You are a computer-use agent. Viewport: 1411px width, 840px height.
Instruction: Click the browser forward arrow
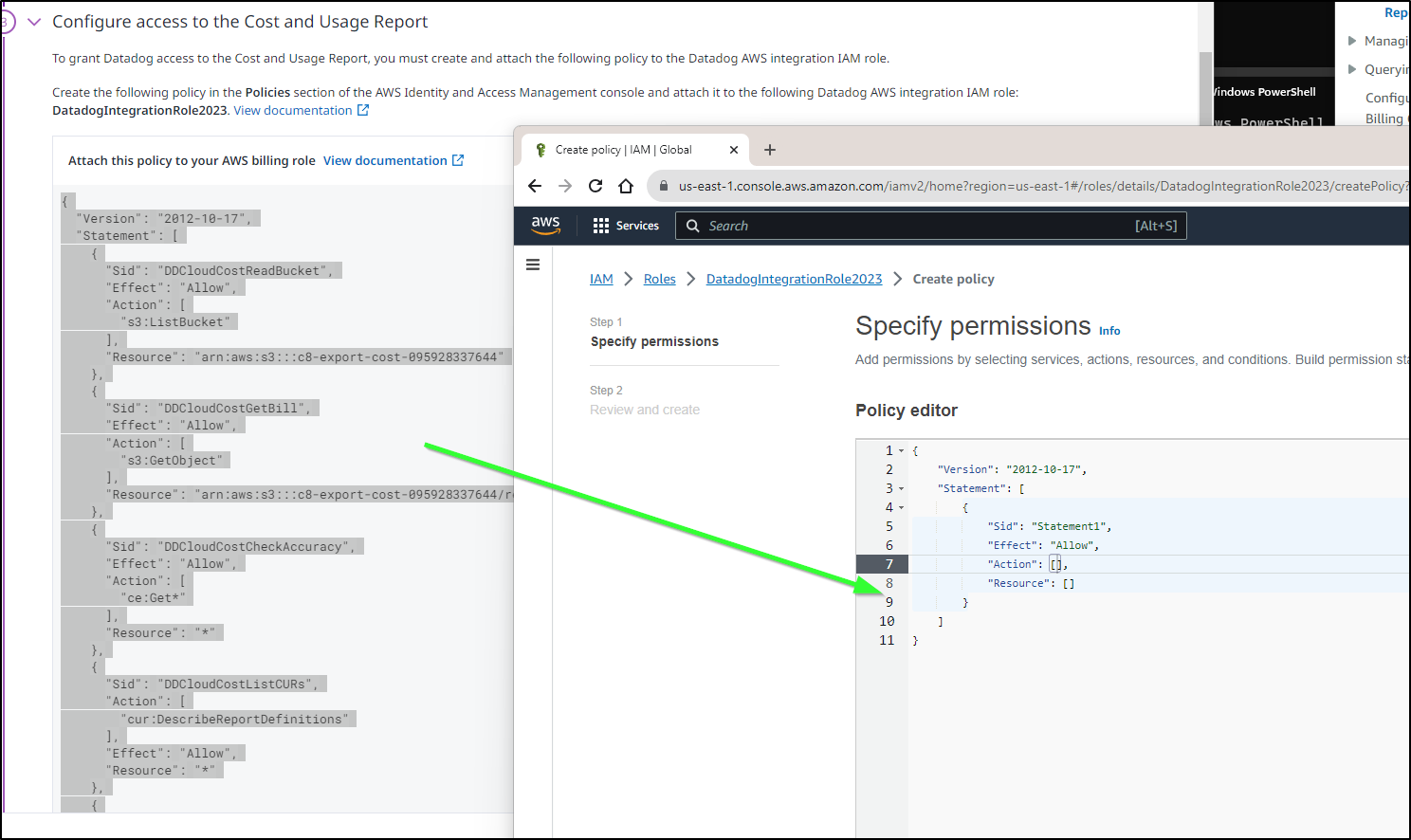pos(565,186)
